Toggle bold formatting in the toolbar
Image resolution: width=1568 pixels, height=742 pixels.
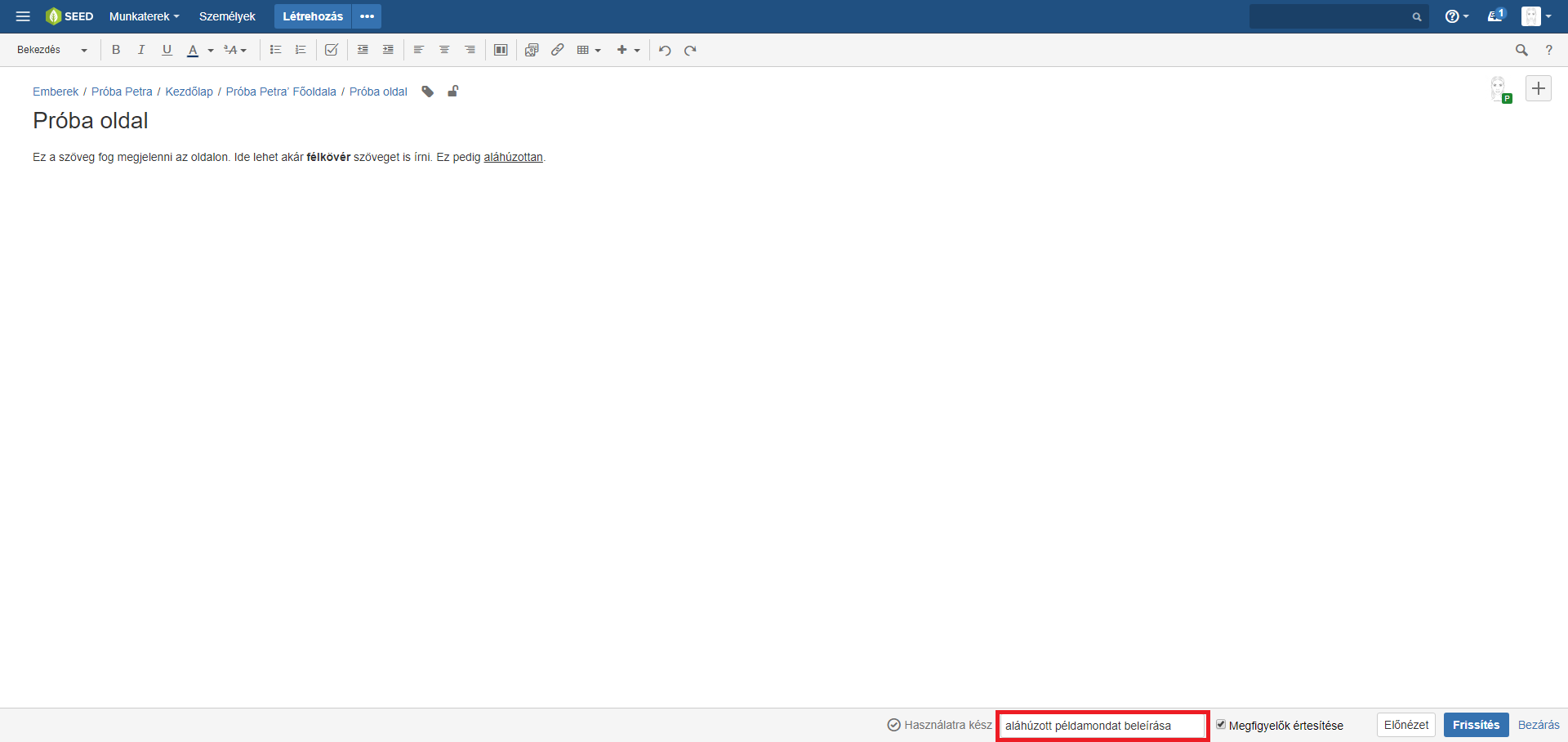(x=116, y=50)
